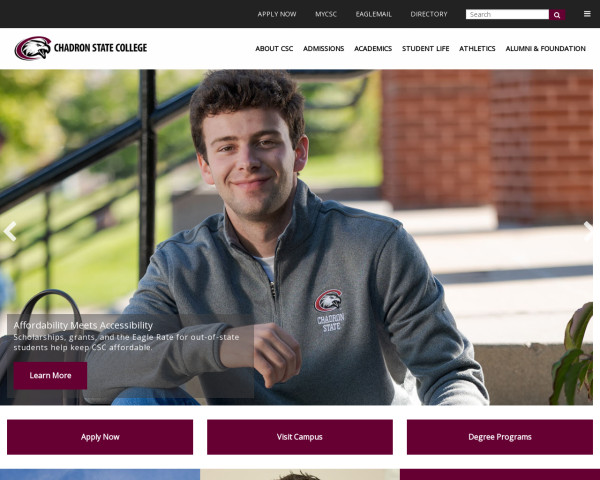Open EagleMail from top bar

373,14
